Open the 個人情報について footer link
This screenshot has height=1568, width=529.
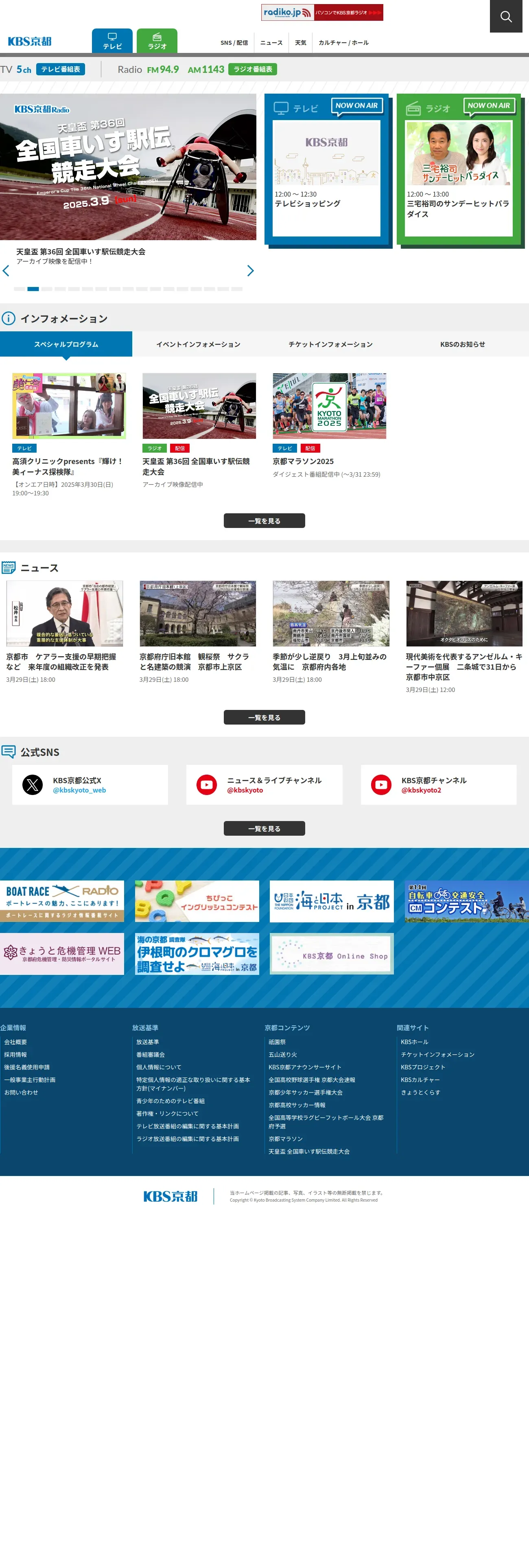159,1067
